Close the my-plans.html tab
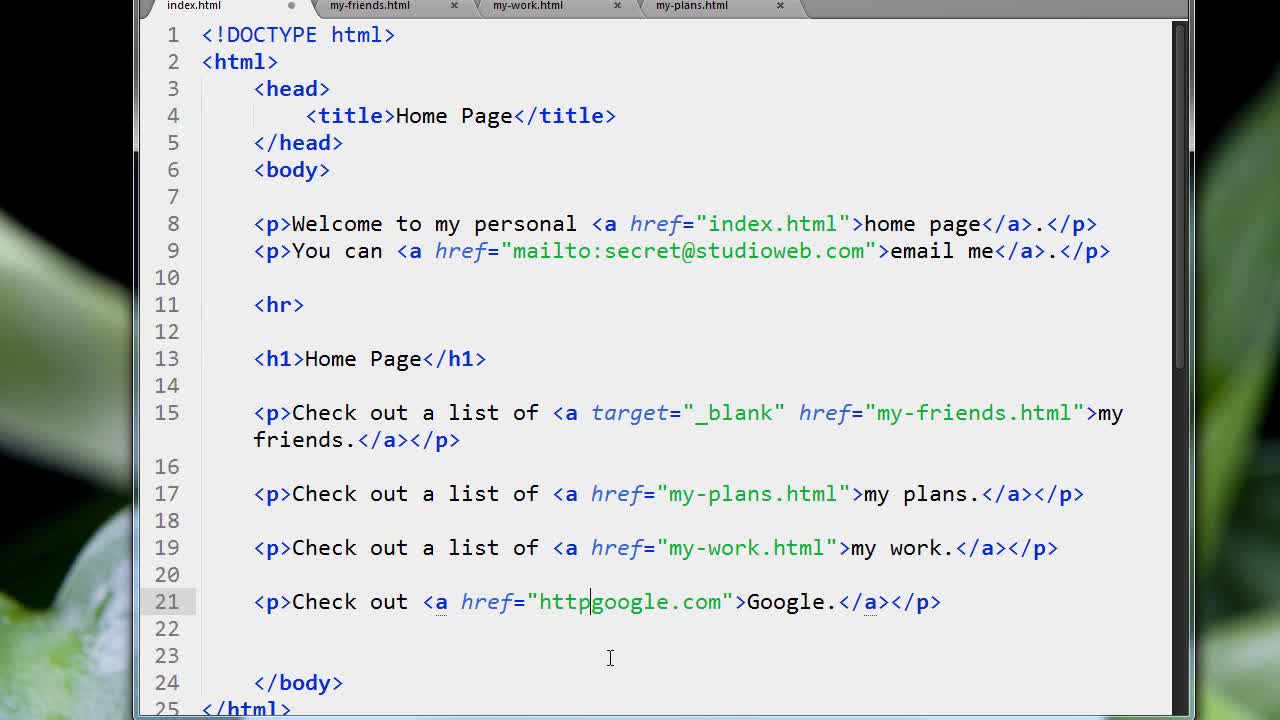 [x=780, y=6]
